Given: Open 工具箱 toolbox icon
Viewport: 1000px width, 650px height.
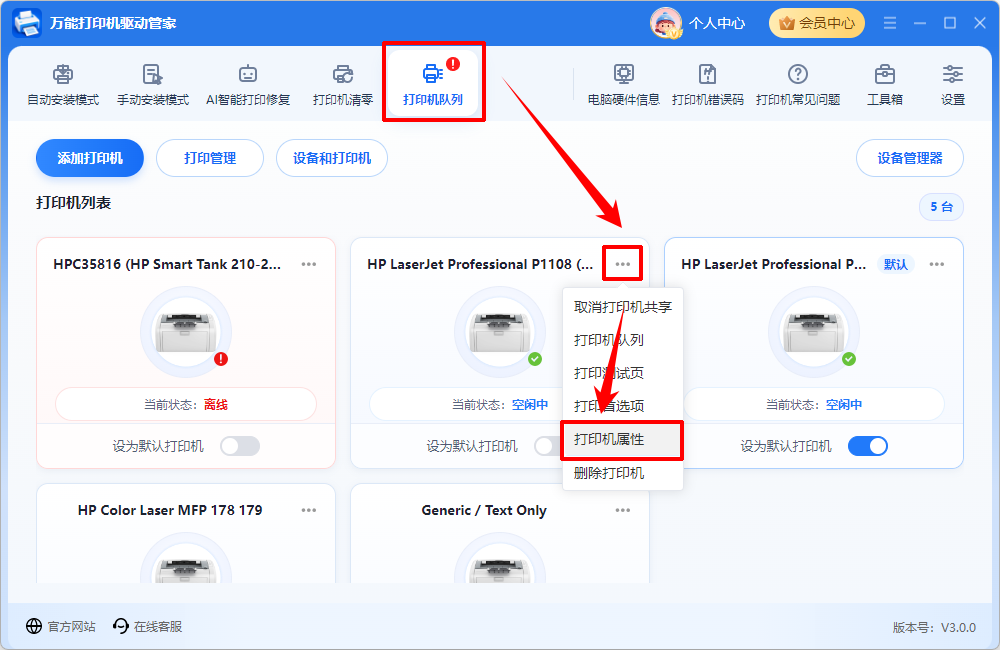Looking at the screenshot, I should click(885, 85).
